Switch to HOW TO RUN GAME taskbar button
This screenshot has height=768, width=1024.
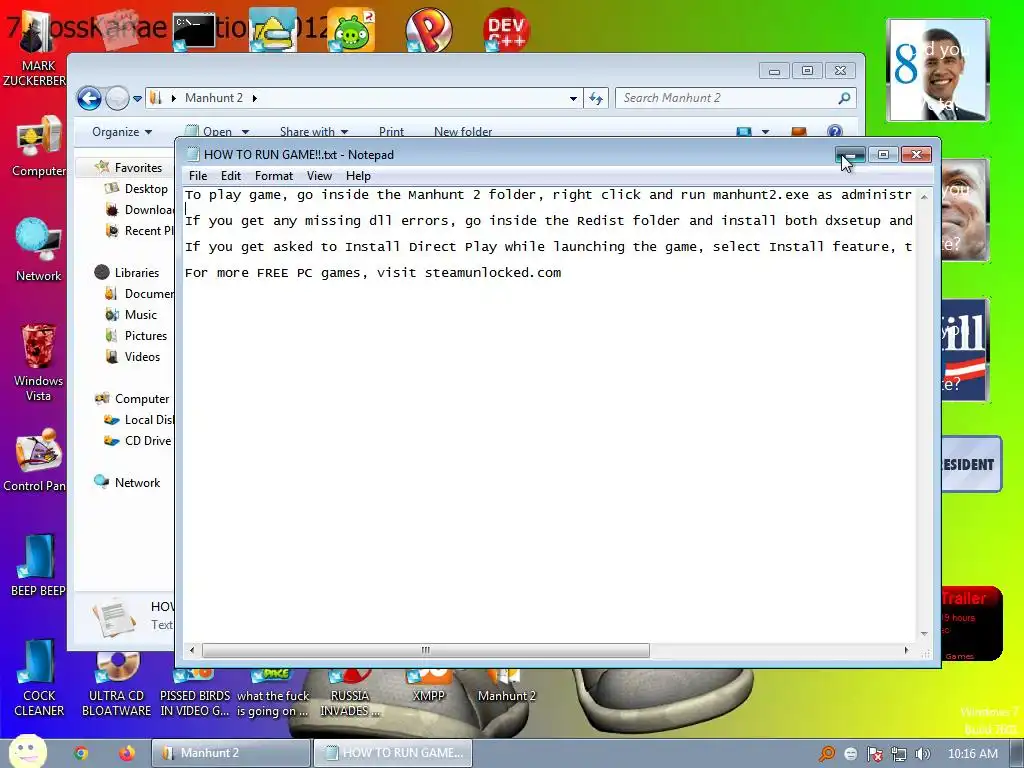[x=393, y=753]
